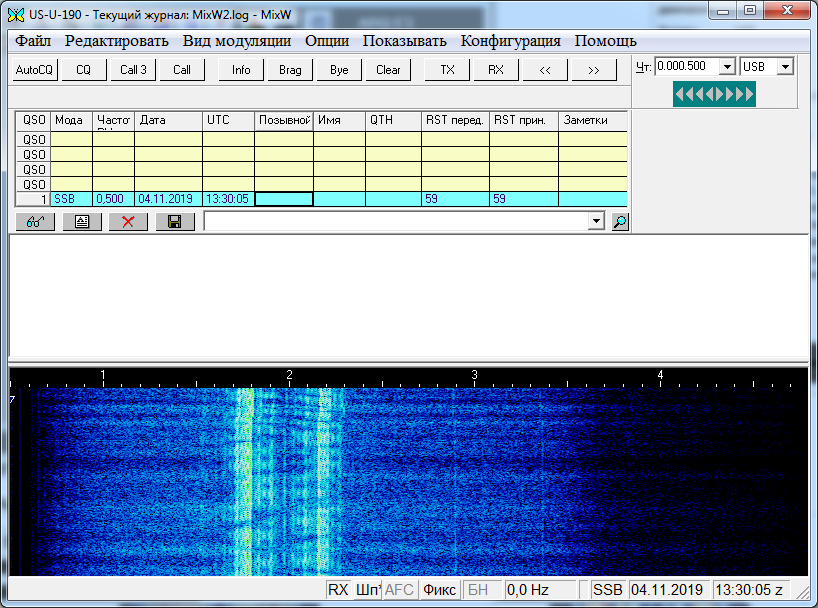The image size is (818, 608).
Task: Save the QSO with the floppy icon
Action: [x=175, y=222]
